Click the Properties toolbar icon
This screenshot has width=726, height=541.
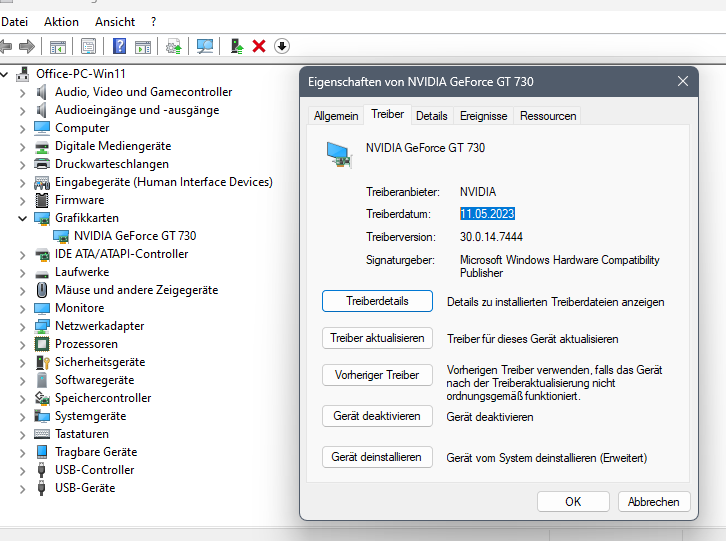(88, 46)
